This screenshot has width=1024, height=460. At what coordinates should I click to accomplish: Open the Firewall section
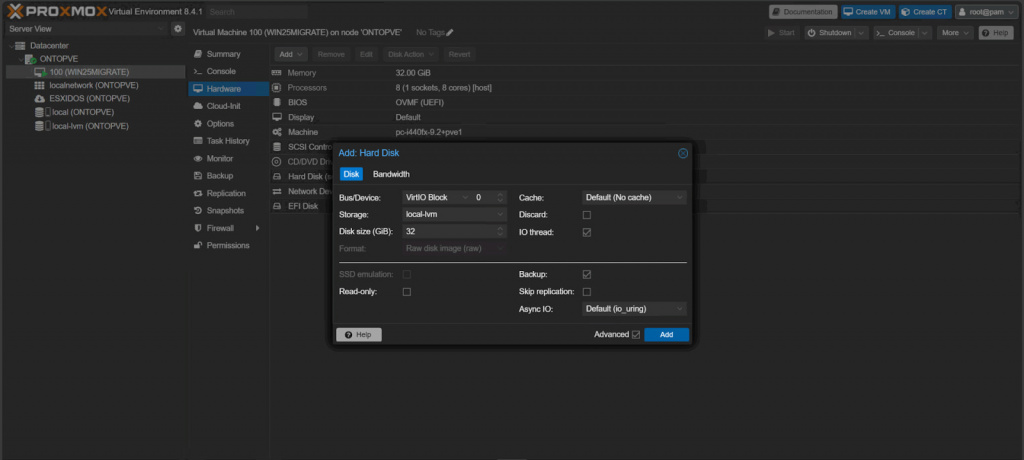tap(229, 228)
